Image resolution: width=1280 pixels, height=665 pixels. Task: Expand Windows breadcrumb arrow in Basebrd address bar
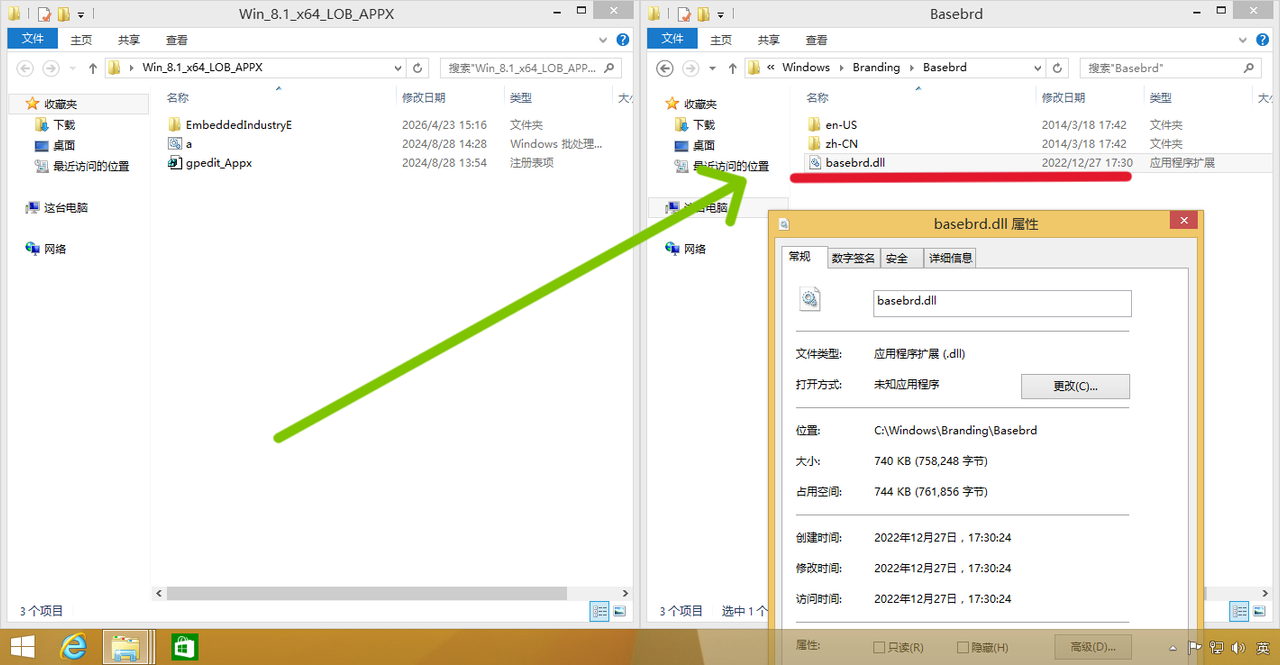tap(842, 68)
